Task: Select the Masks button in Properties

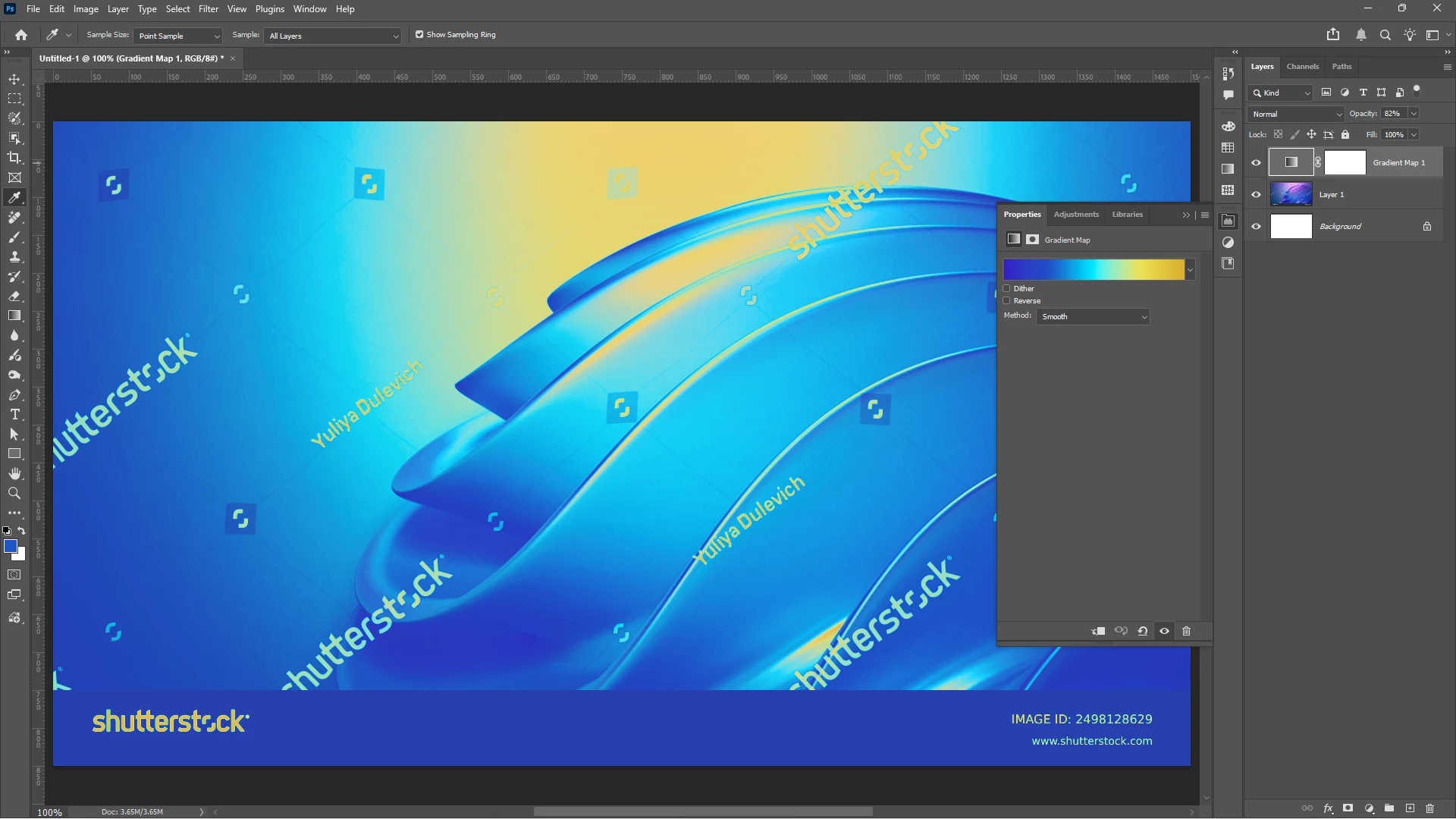Action: click(1033, 240)
